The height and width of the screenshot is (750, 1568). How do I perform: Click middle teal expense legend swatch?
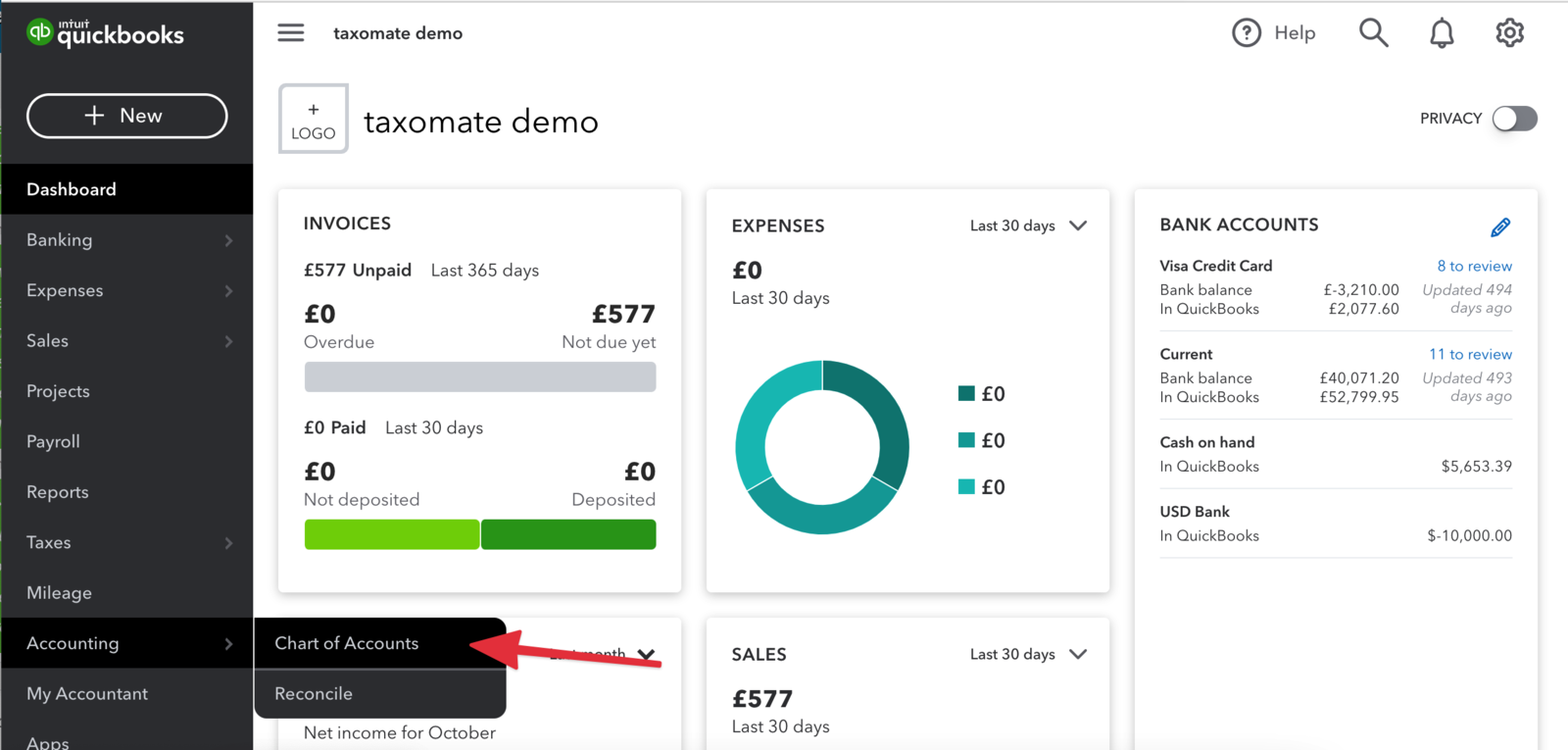pyautogui.click(x=966, y=440)
